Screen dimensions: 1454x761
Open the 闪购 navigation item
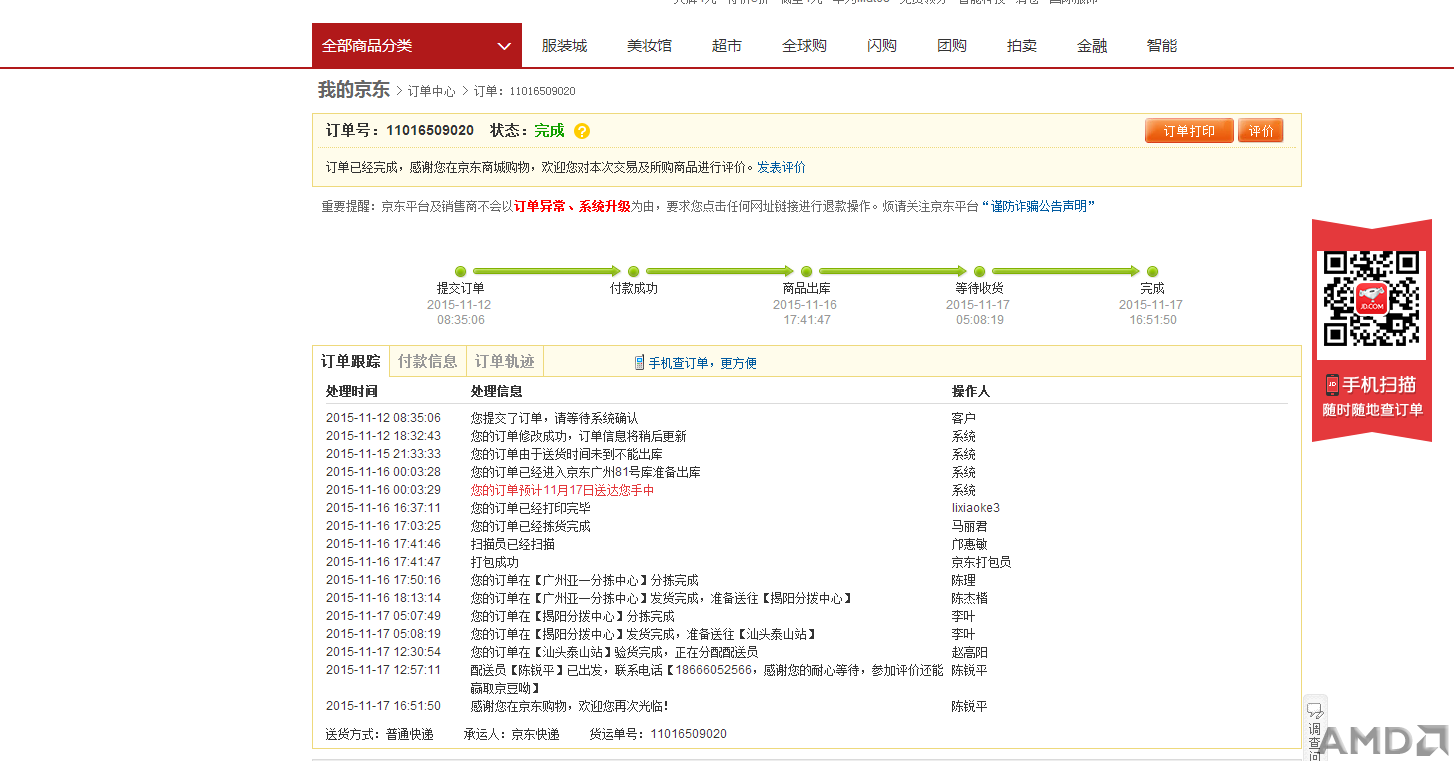pyautogui.click(x=882, y=45)
